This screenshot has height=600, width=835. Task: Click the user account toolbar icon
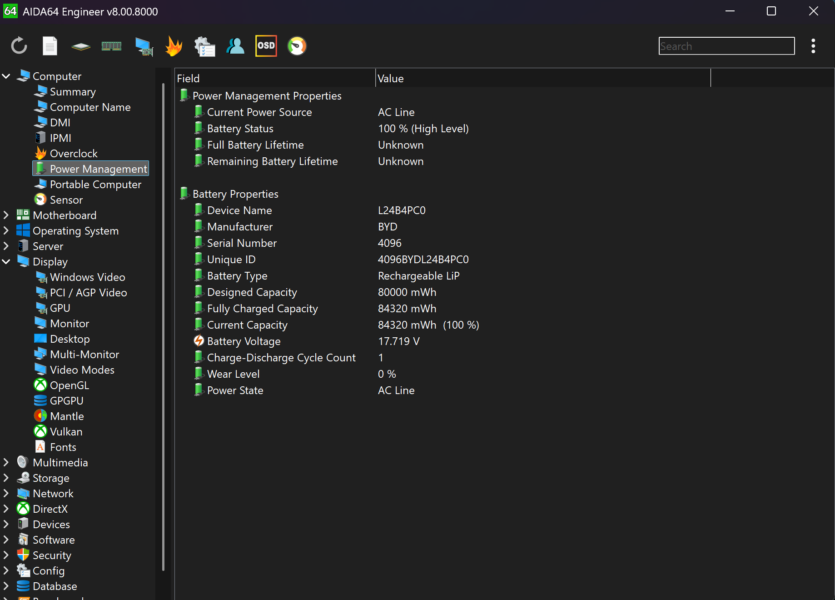coord(235,46)
